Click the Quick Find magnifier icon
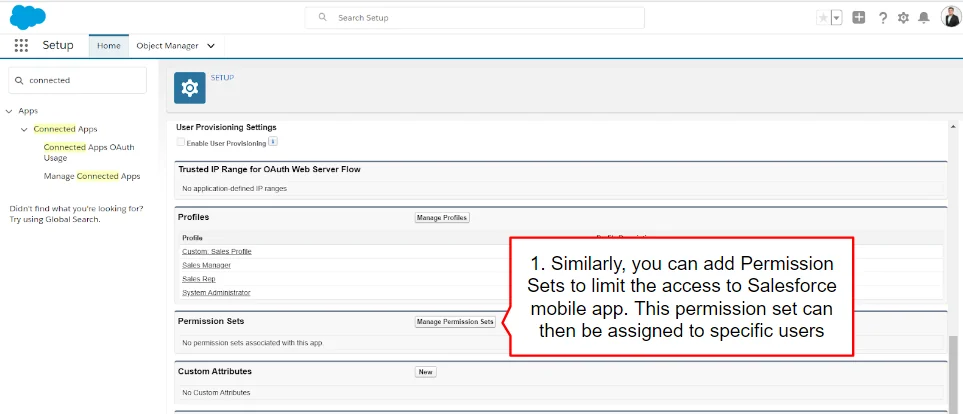 click(x=19, y=80)
